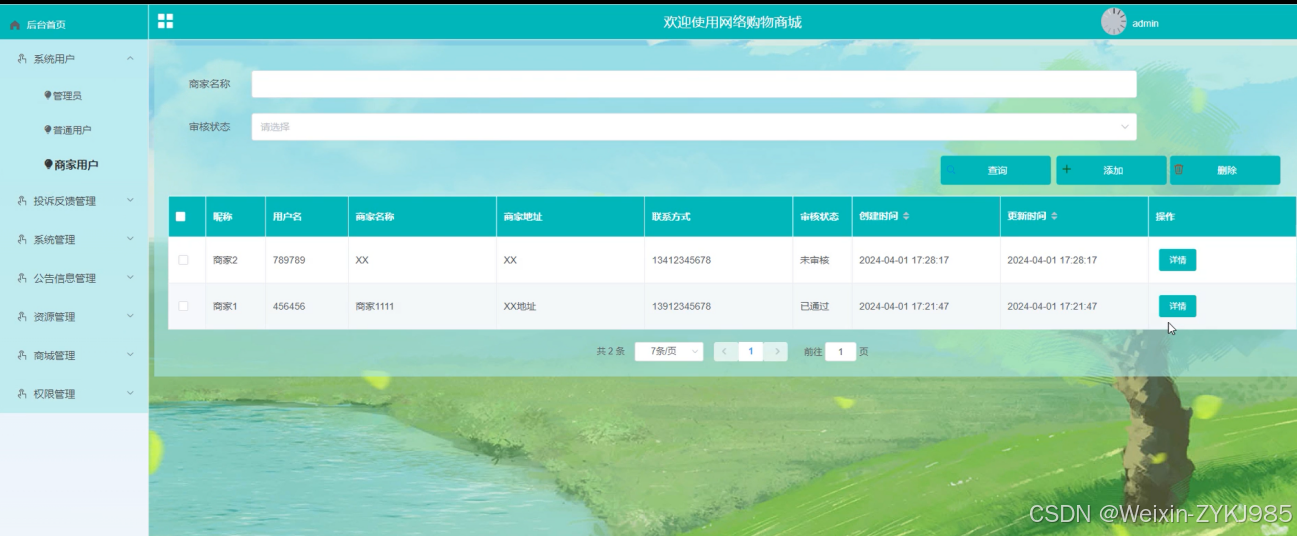Image resolution: width=1297 pixels, height=536 pixels.
Task: Click 昵称 column header
Action: coord(222,216)
